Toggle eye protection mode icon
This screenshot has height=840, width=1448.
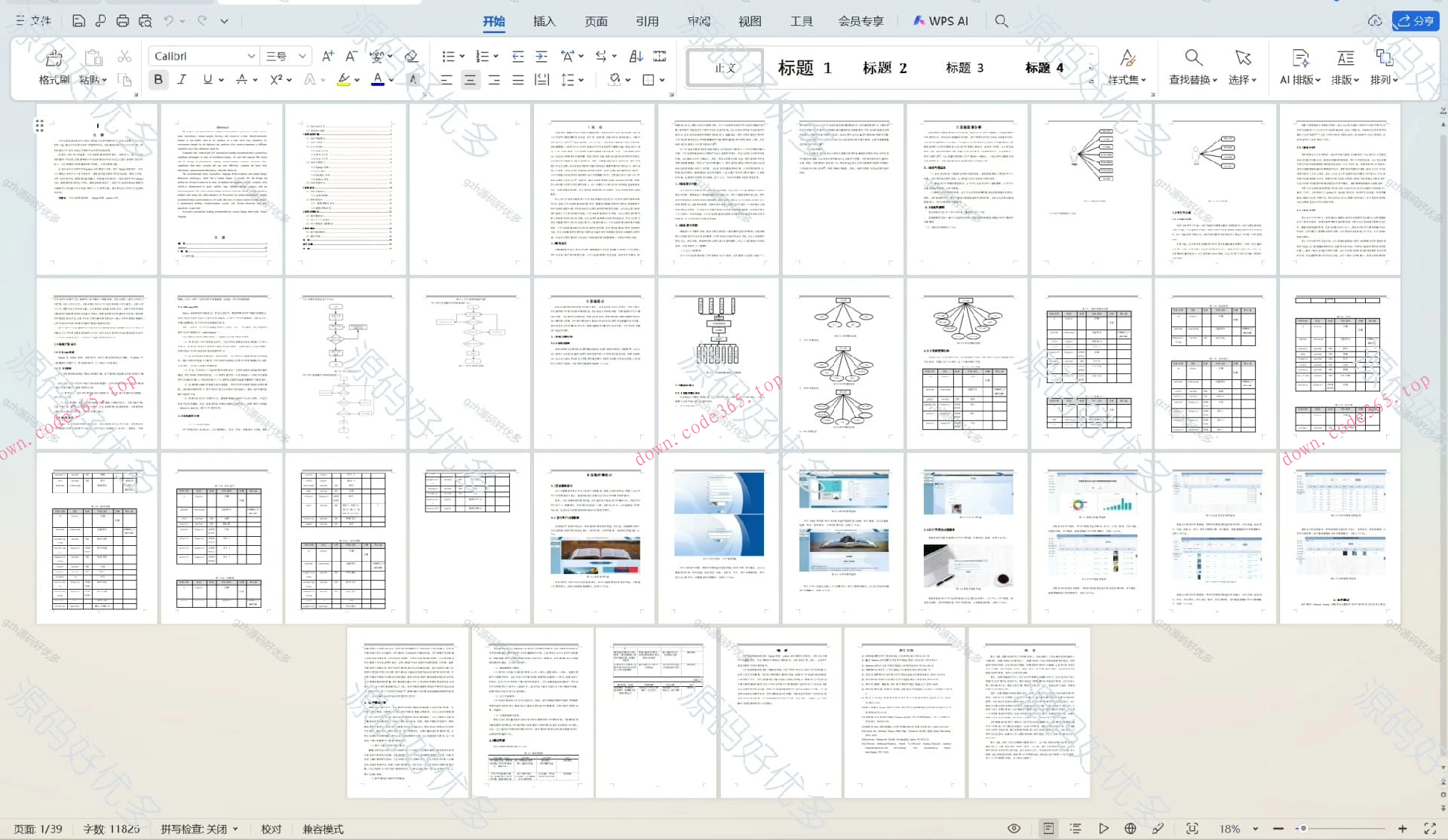[x=1014, y=828]
